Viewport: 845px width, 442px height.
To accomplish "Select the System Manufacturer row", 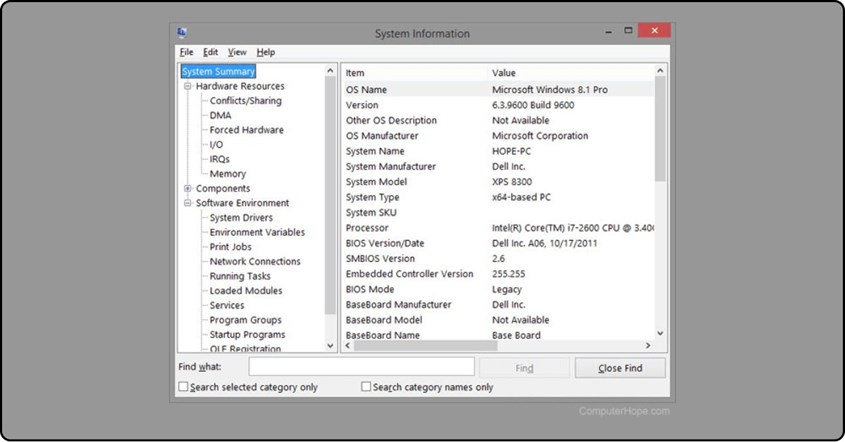I will point(498,167).
